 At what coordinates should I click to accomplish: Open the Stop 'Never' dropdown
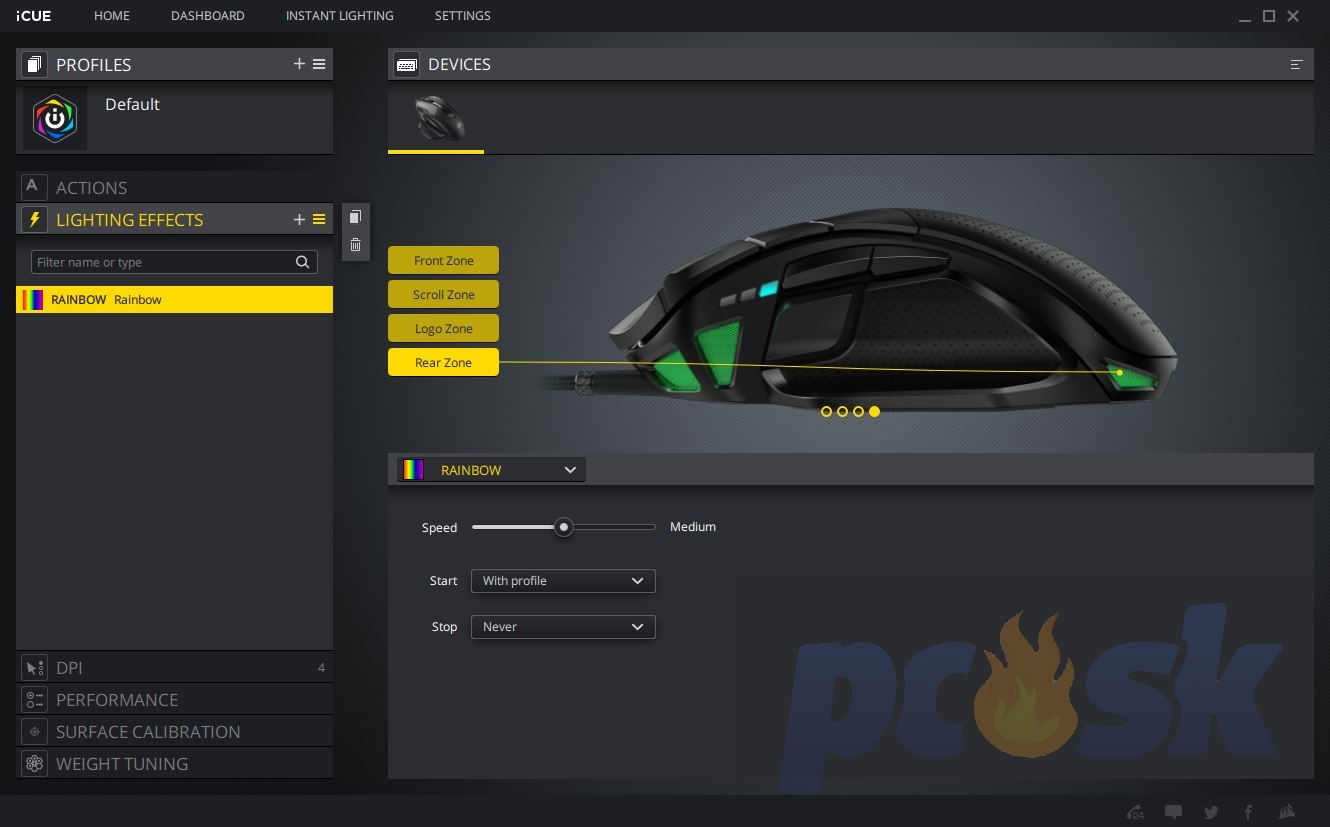pyautogui.click(x=563, y=627)
